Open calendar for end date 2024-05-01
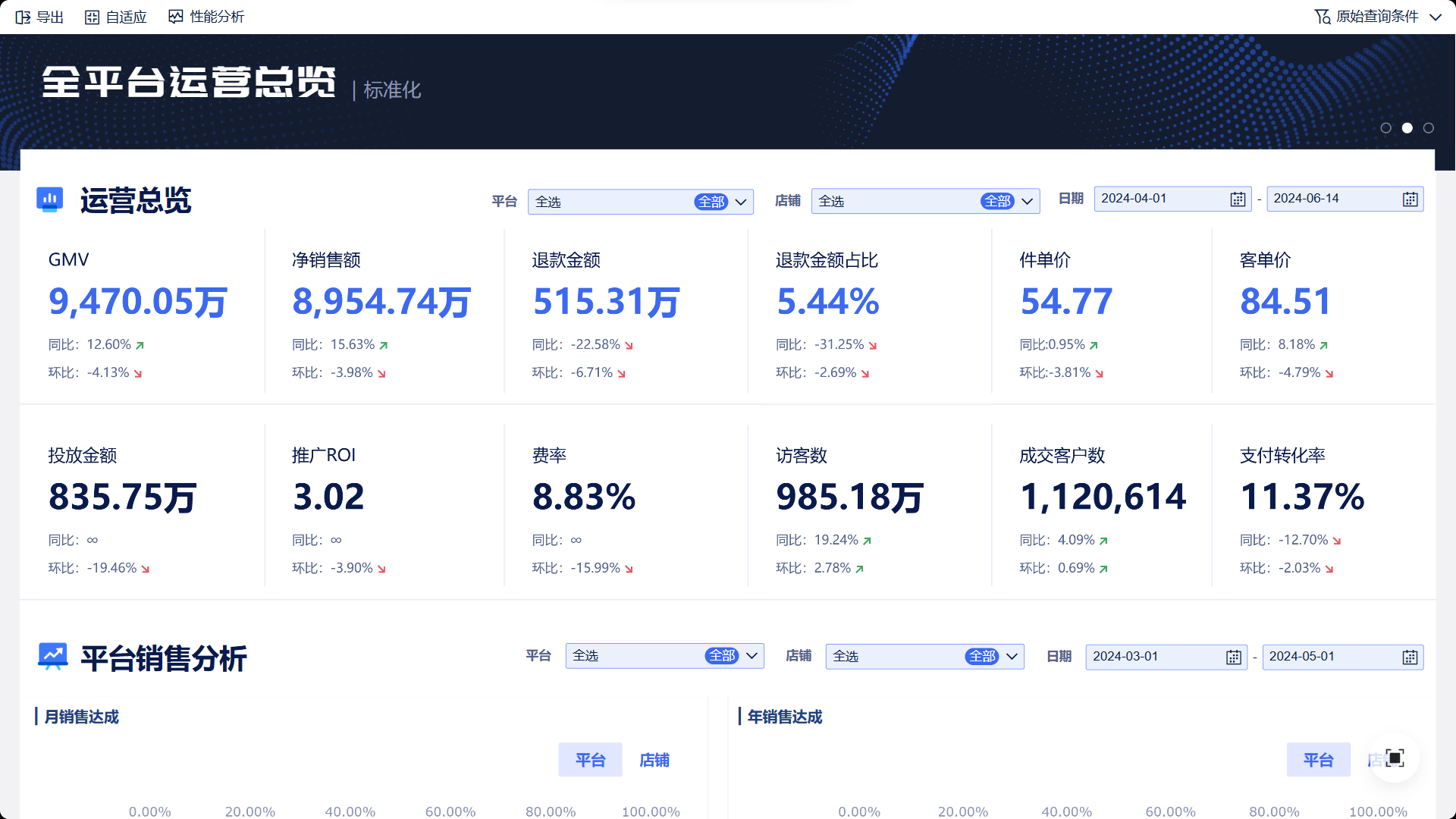Image resolution: width=1456 pixels, height=819 pixels. pos(1410,657)
